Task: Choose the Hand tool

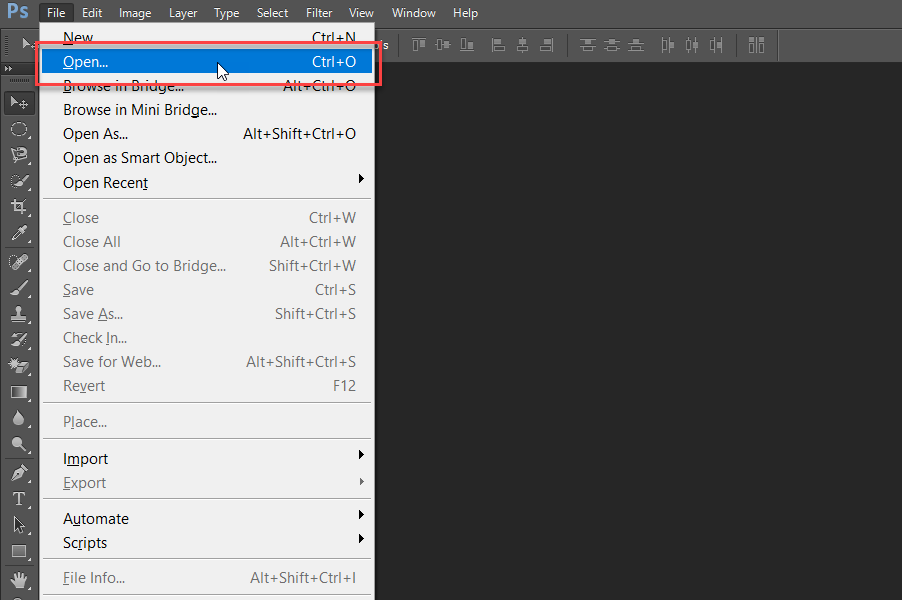Action: (19, 579)
